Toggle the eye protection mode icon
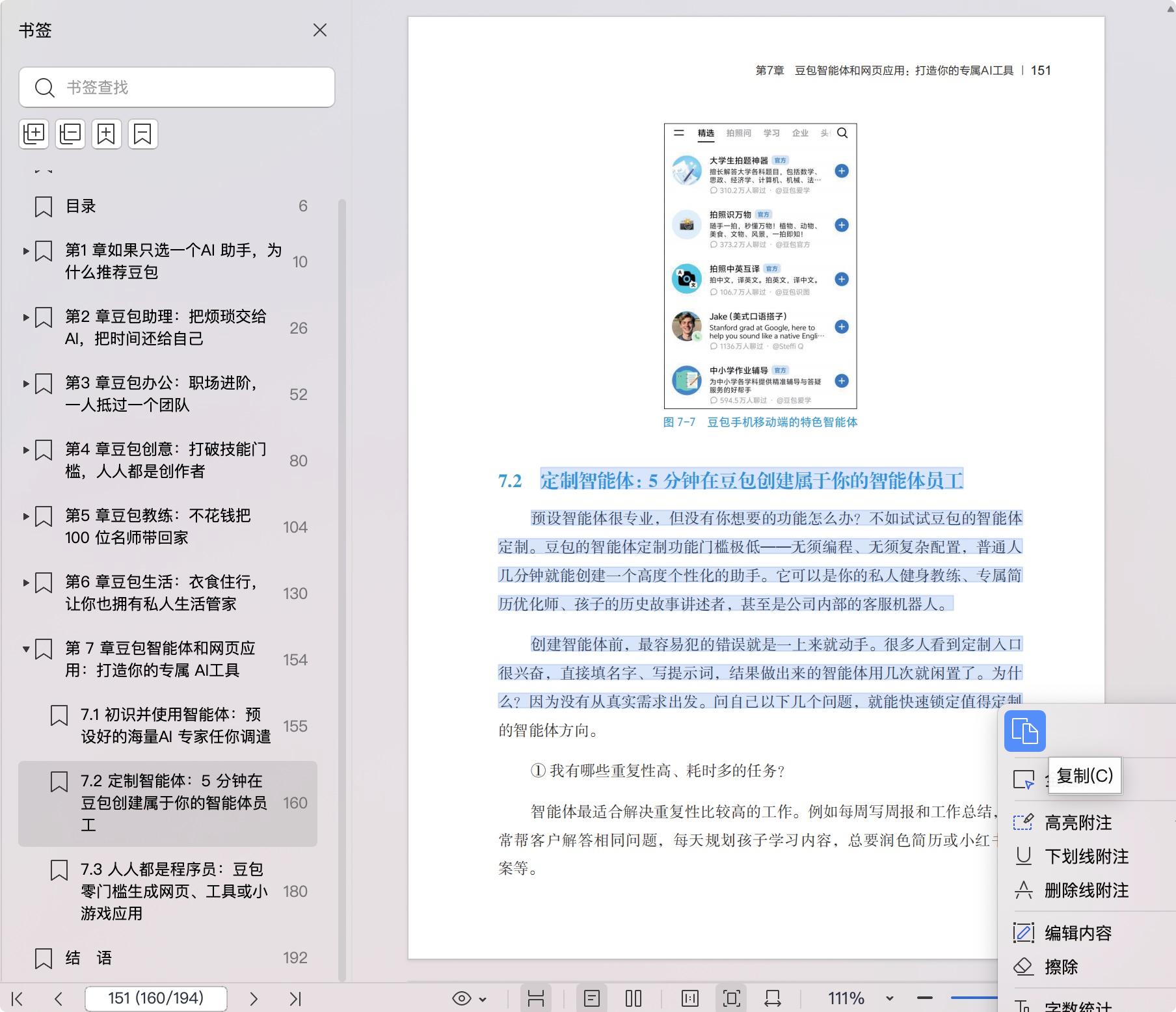This screenshot has height=1012, width=1176. [461, 998]
